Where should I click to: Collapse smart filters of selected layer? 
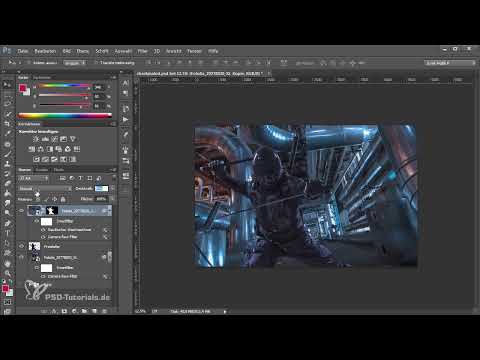click(x=109, y=211)
